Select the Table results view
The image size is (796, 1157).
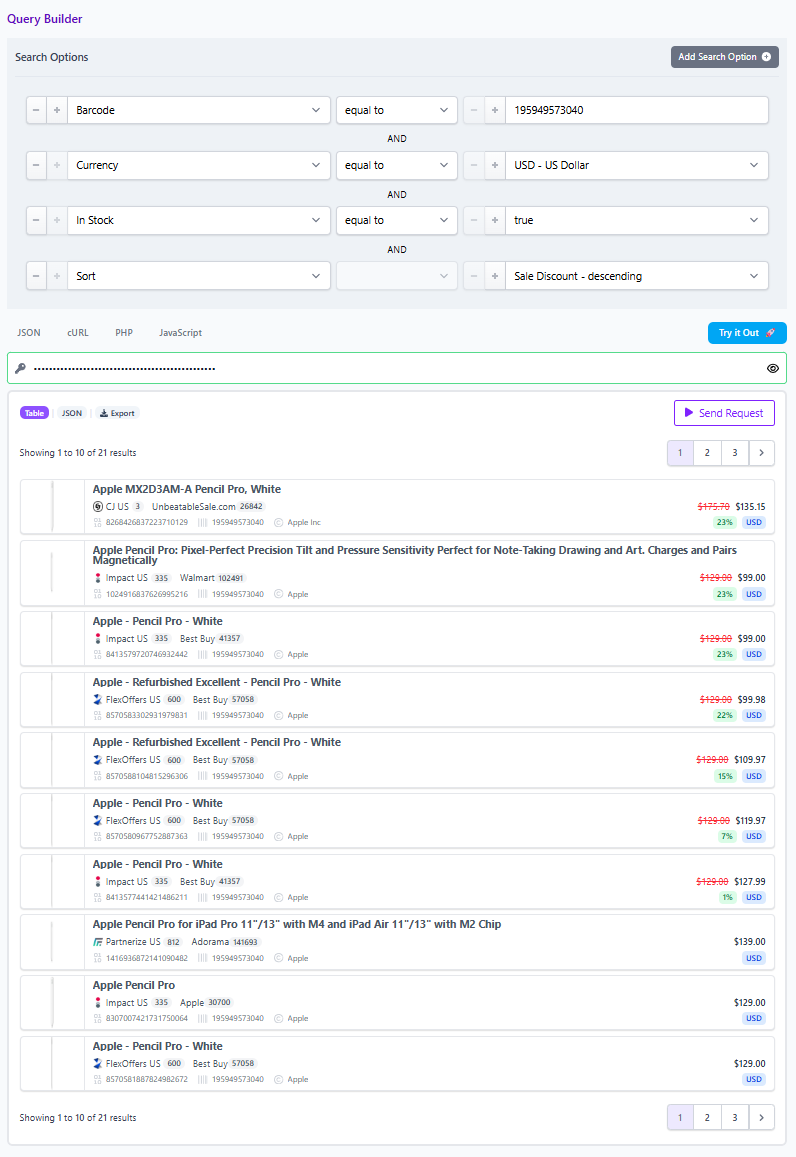coord(35,413)
